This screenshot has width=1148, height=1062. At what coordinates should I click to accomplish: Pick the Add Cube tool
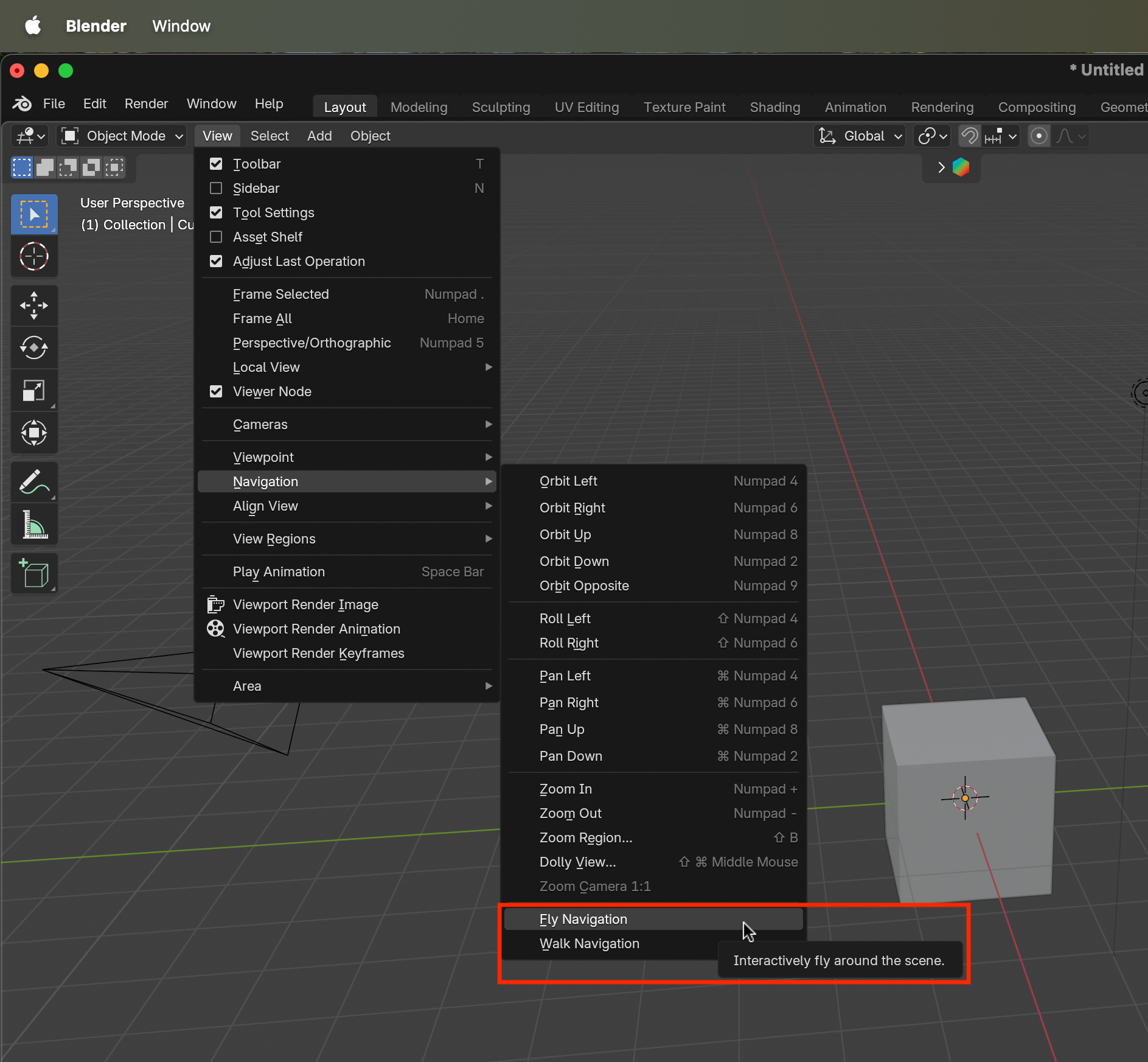(34, 573)
